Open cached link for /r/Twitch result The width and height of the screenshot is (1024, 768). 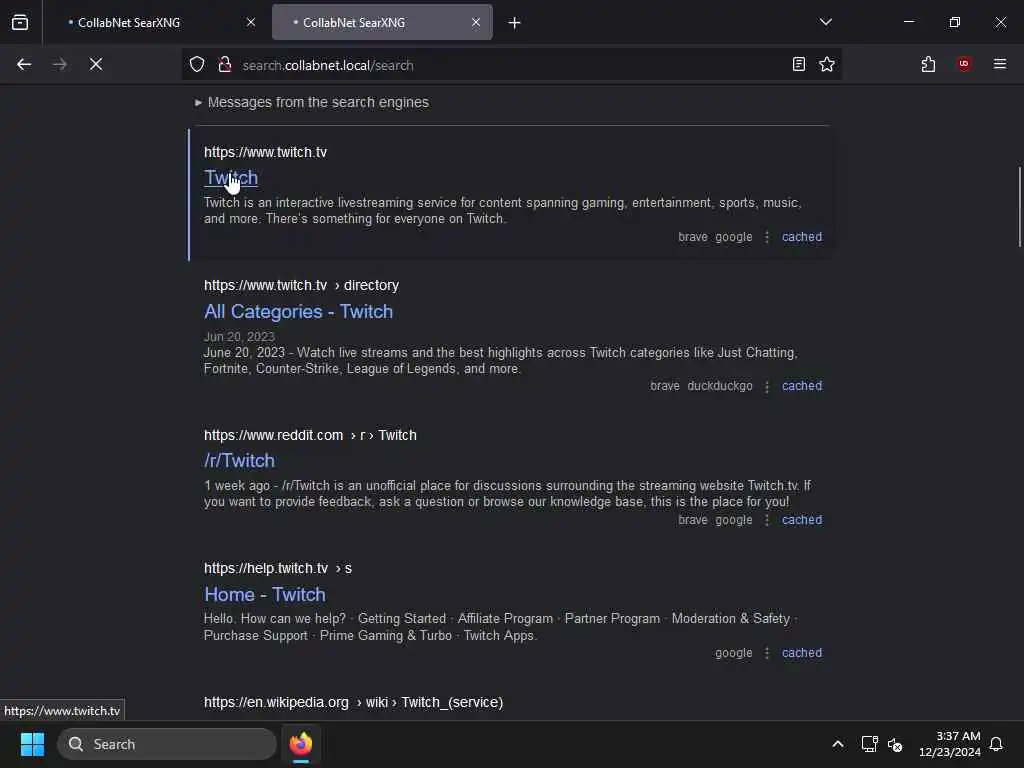pos(802,520)
